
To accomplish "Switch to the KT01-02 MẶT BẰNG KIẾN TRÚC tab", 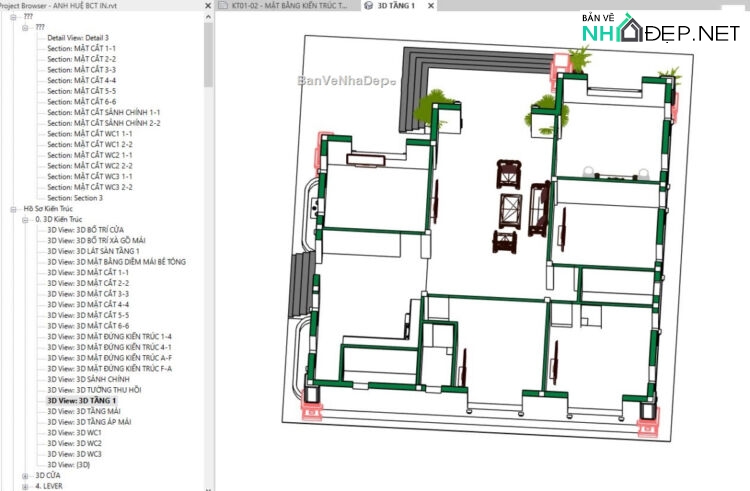I will click(x=290, y=6).
